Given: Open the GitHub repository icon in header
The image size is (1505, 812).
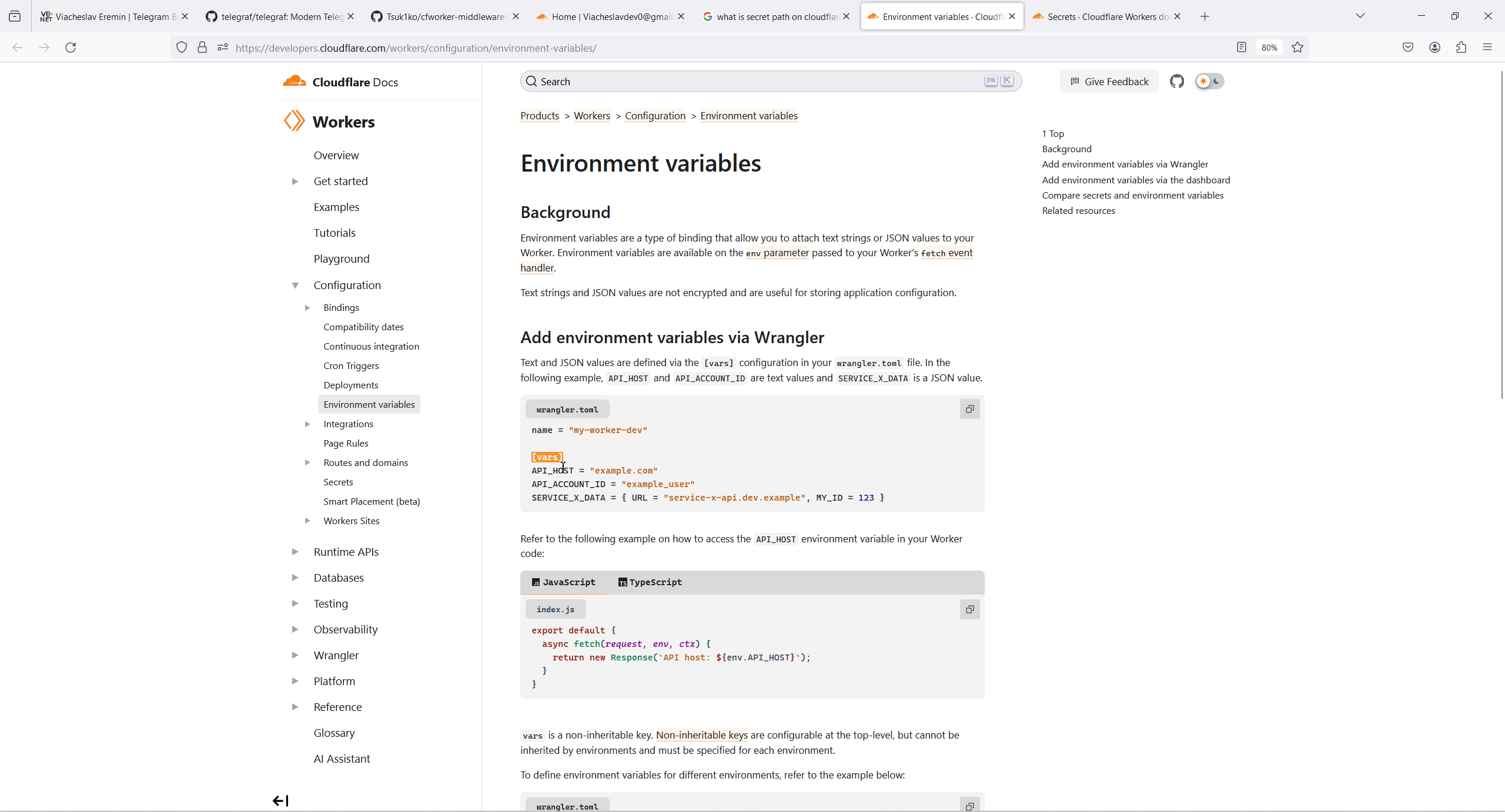Looking at the screenshot, I should [x=1176, y=82].
